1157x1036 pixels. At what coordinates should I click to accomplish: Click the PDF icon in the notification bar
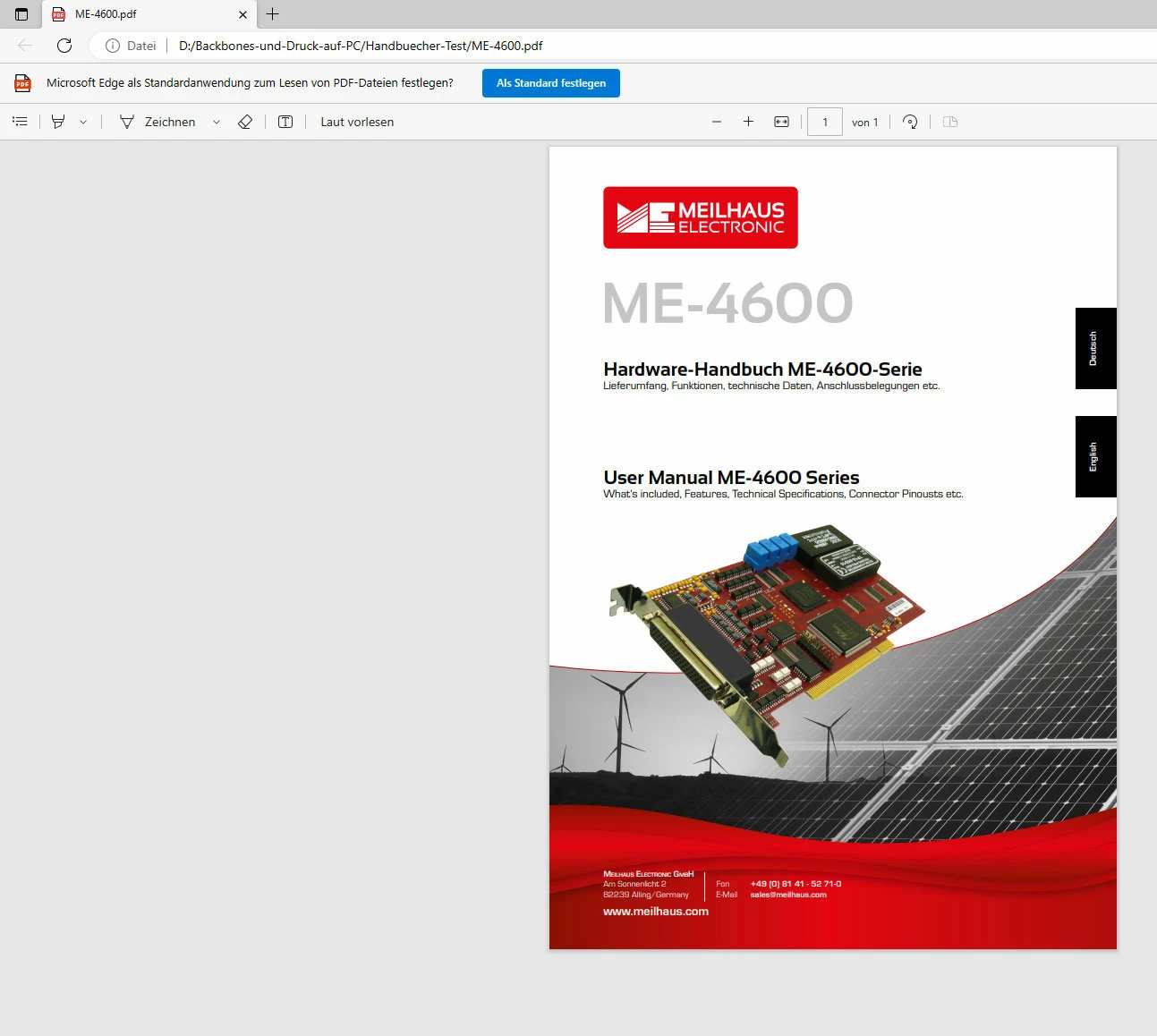[22, 83]
